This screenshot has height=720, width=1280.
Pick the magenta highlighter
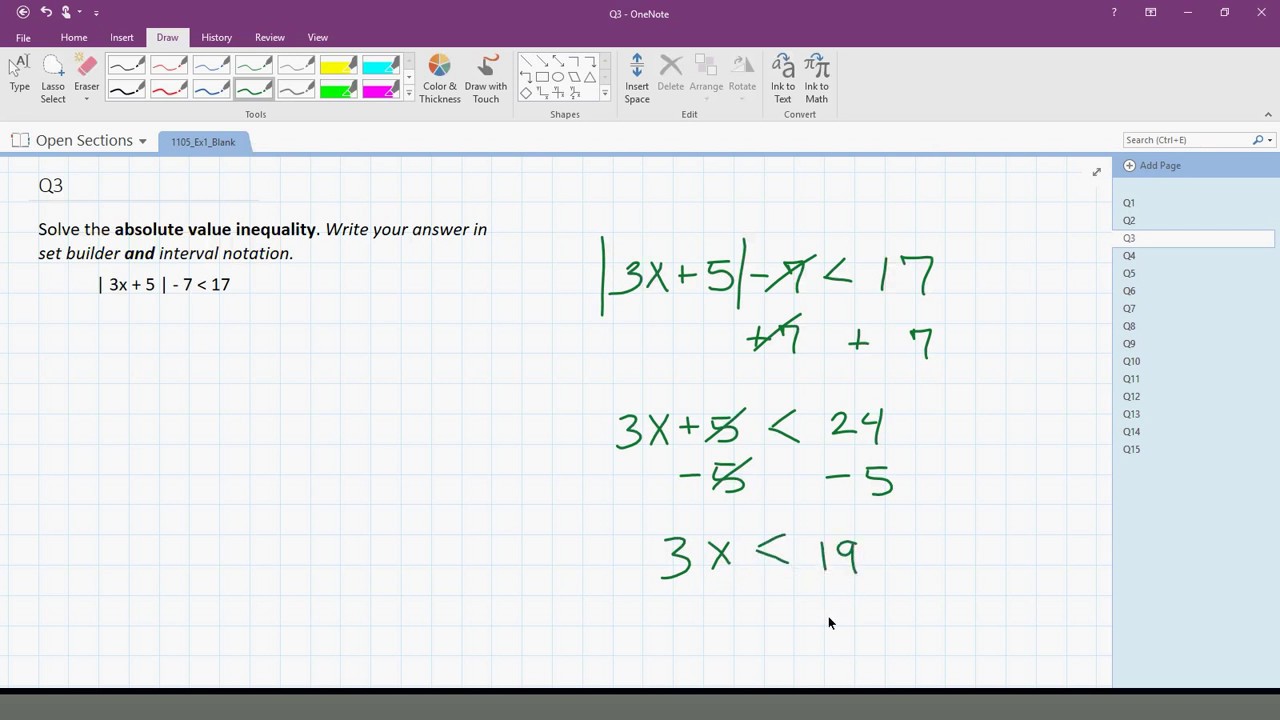[381, 90]
